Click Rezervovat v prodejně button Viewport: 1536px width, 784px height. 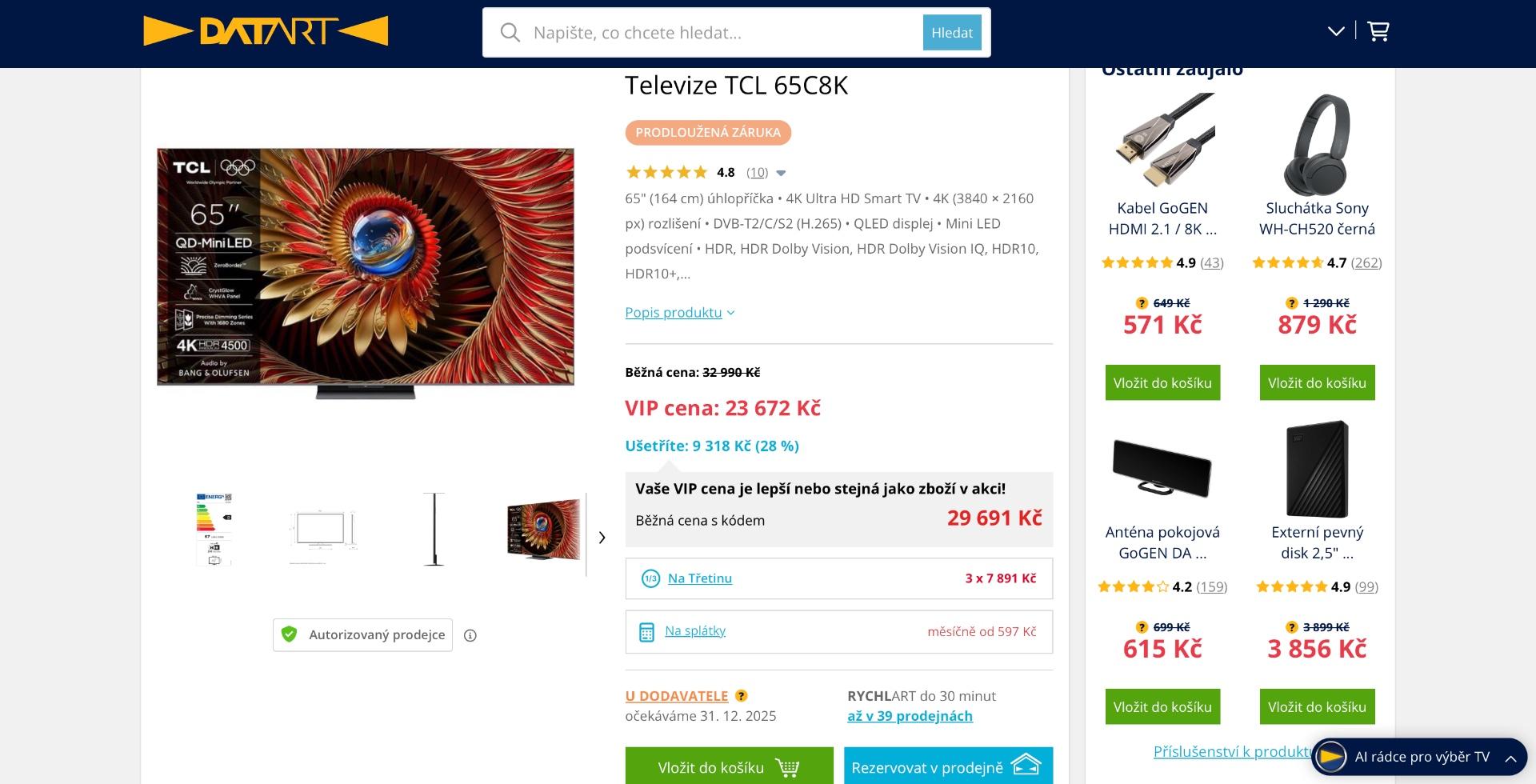click(947, 766)
